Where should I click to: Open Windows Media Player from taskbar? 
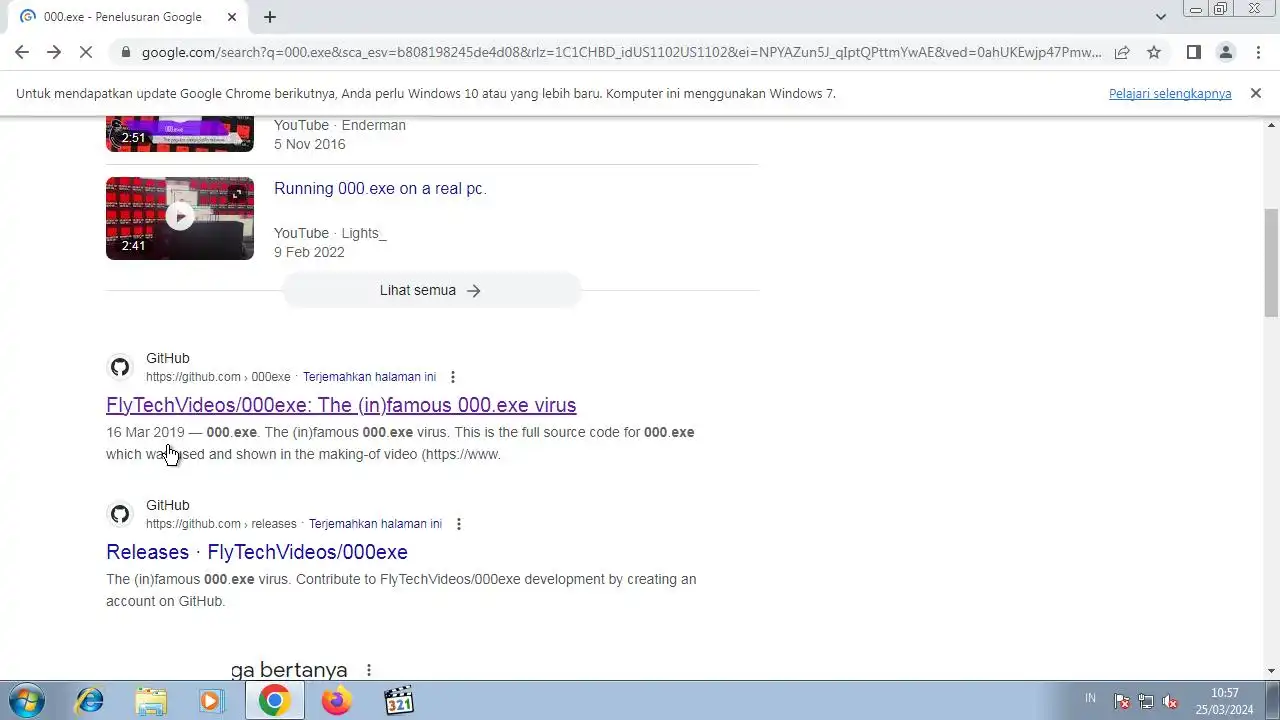[211, 700]
